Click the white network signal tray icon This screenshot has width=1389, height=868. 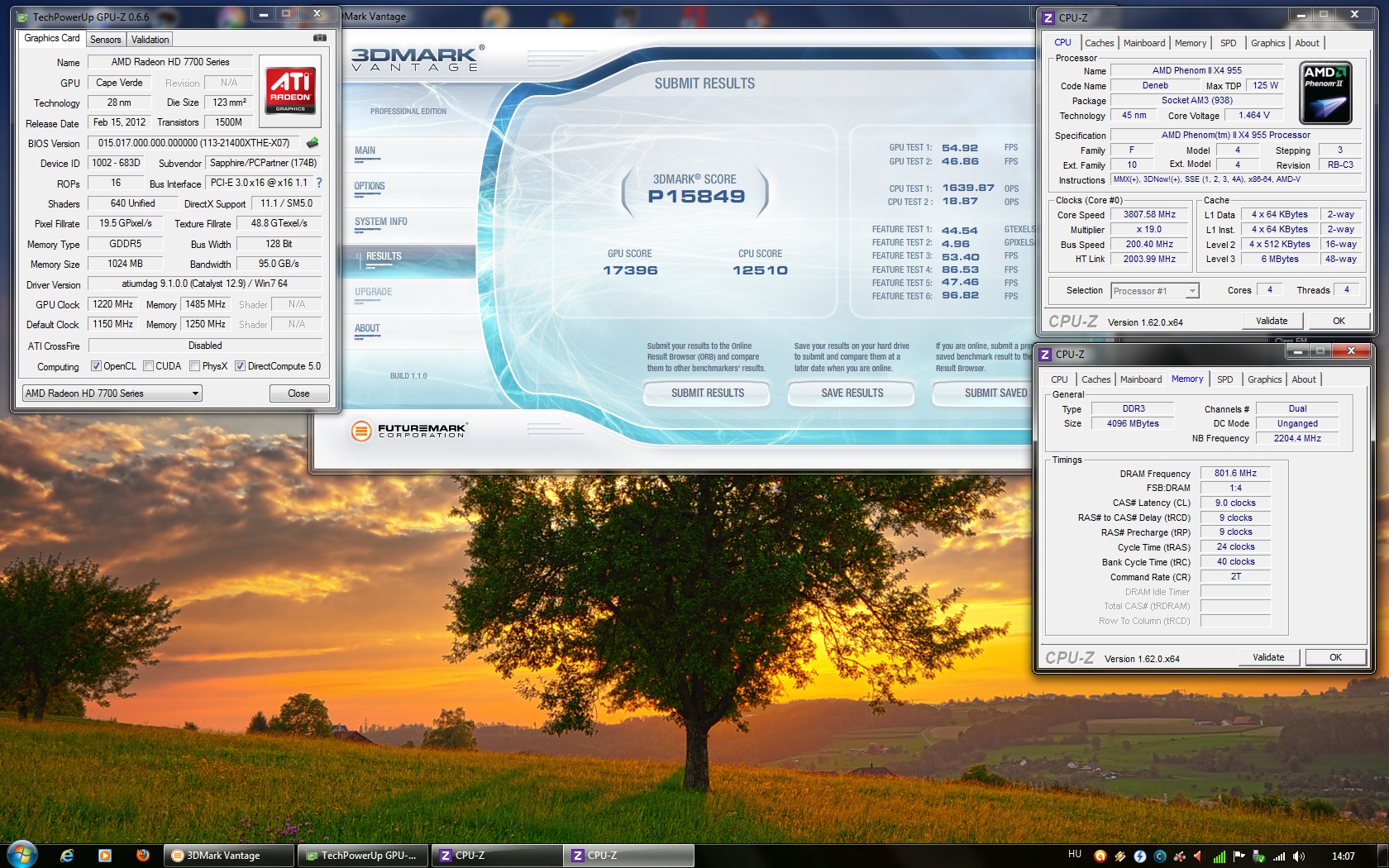[x=1279, y=856]
